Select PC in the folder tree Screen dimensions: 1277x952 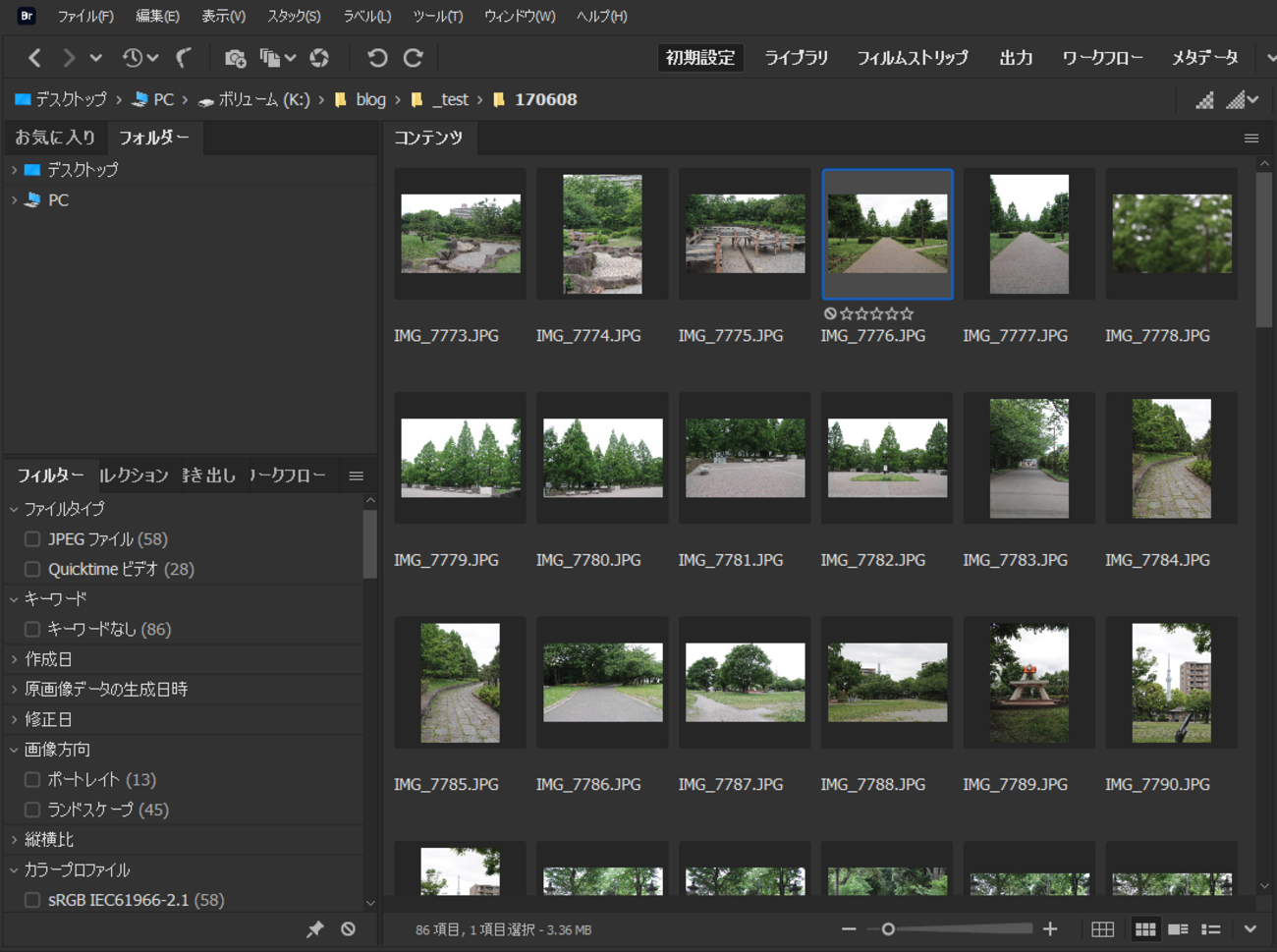(x=58, y=200)
